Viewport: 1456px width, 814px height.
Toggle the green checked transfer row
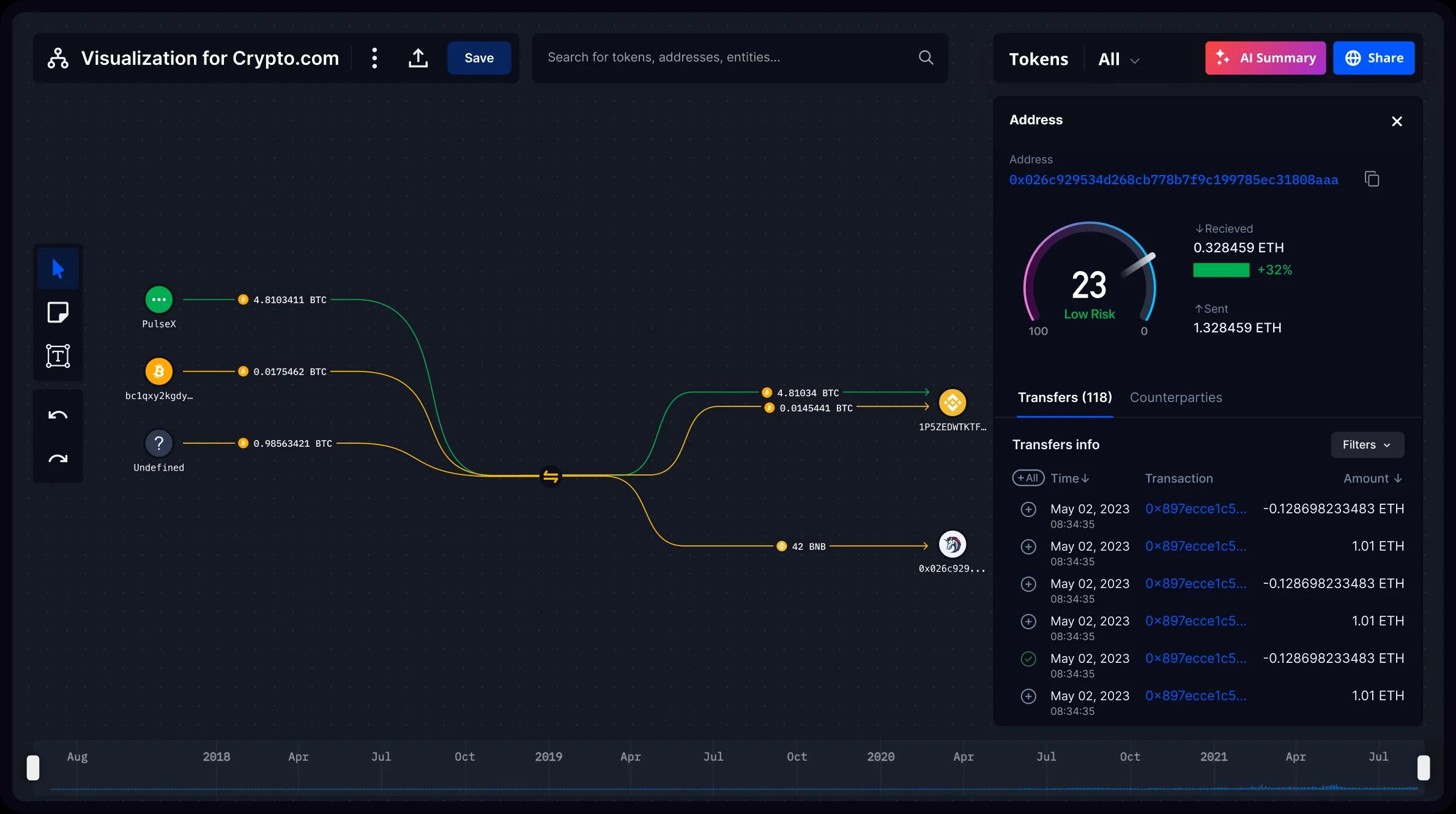(1028, 659)
